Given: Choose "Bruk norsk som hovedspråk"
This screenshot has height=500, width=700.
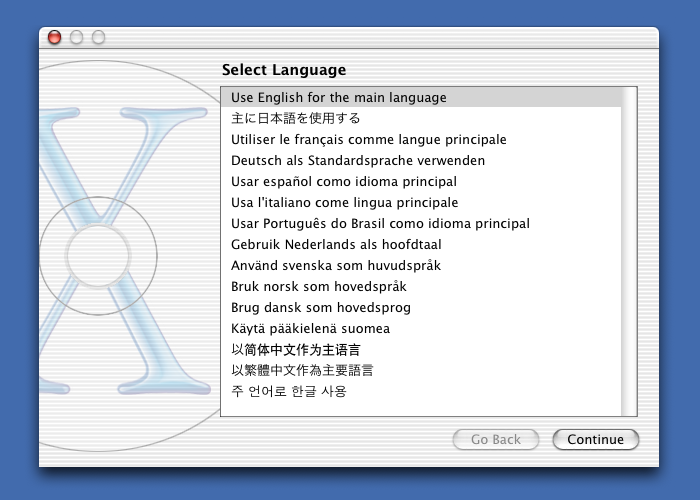Looking at the screenshot, I should (x=421, y=286).
